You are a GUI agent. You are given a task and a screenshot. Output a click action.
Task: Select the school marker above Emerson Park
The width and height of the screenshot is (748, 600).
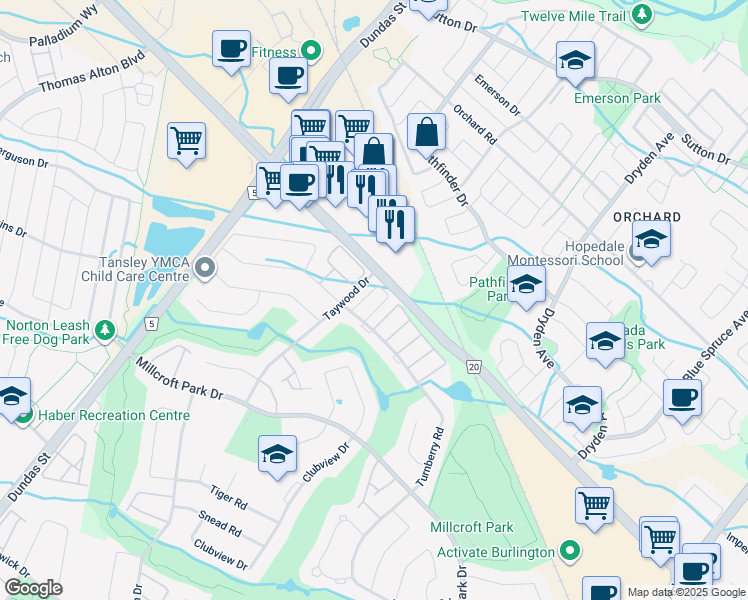click(575, 60)
